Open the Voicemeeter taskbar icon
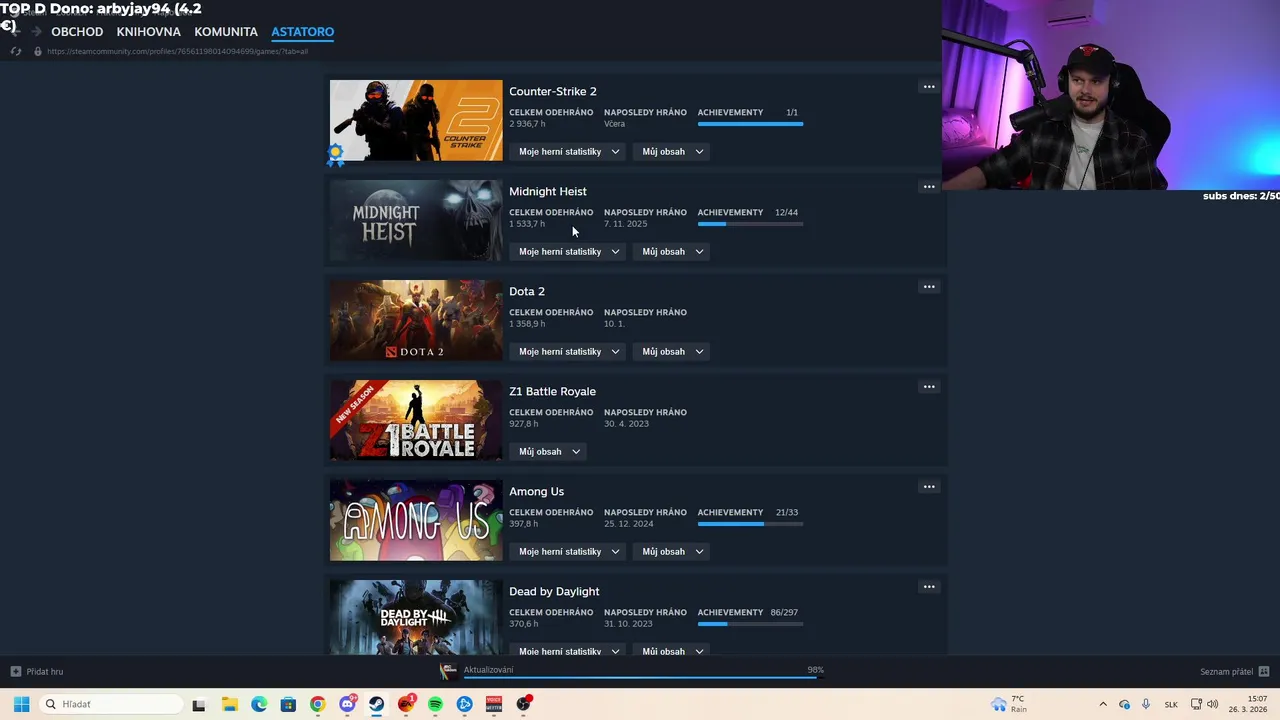 (494, 704)
